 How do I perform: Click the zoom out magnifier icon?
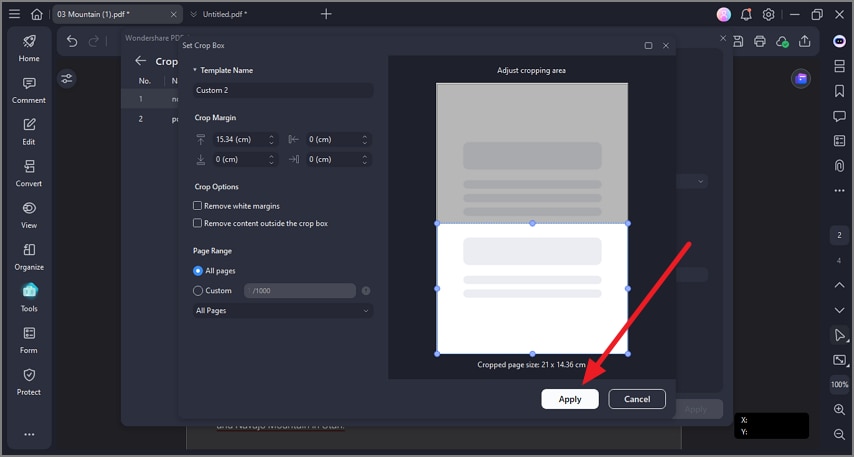(x=839, y=434)
